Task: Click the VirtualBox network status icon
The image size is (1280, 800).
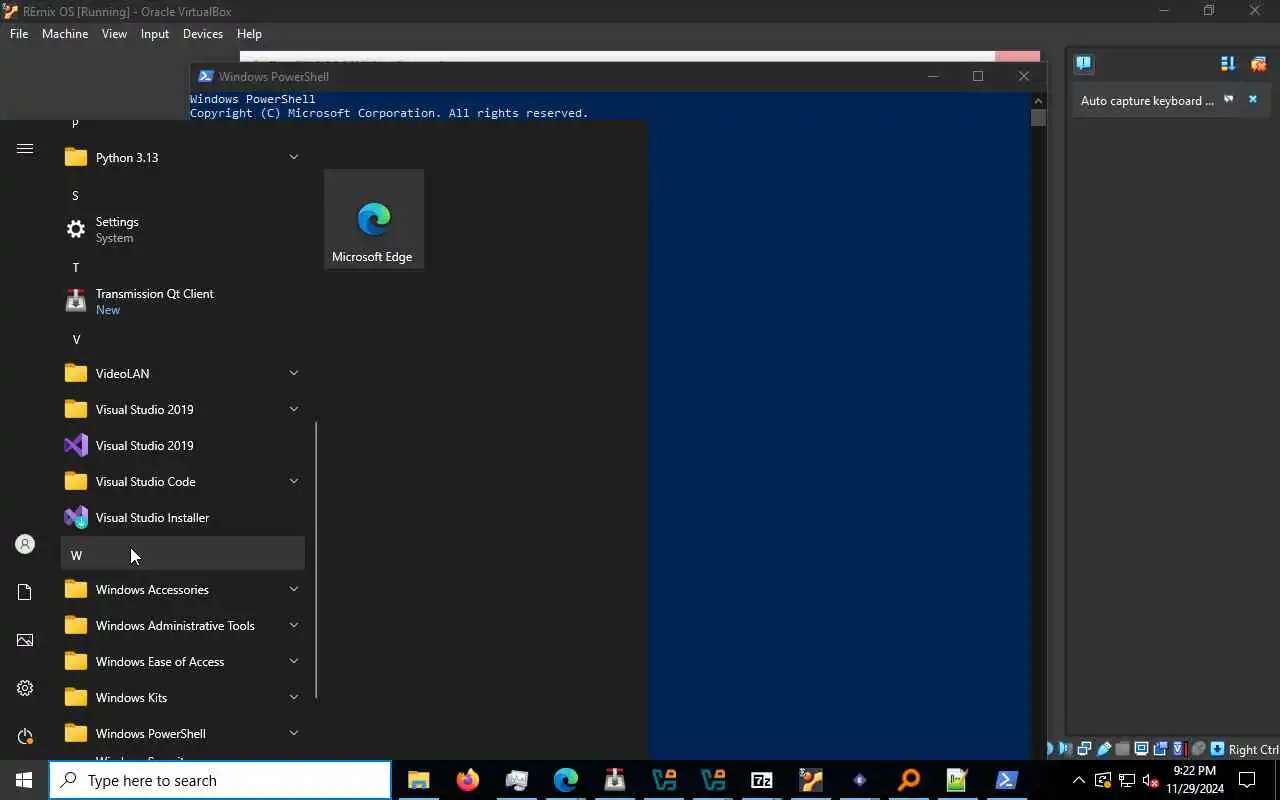Action: coord(1084,749)
